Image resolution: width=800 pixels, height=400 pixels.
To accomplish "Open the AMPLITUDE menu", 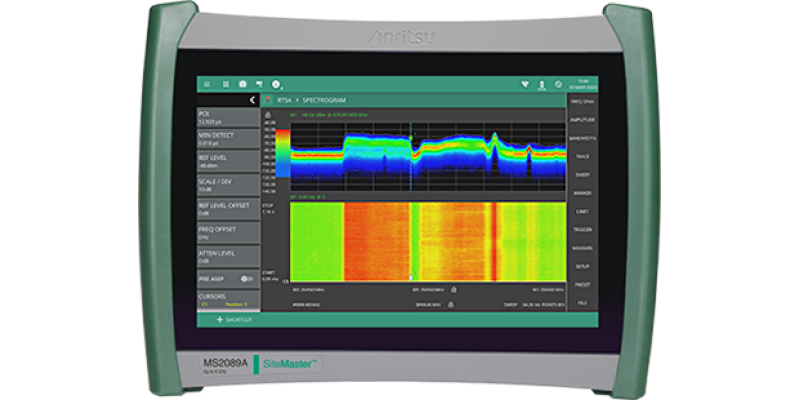I will coord(583,120).
